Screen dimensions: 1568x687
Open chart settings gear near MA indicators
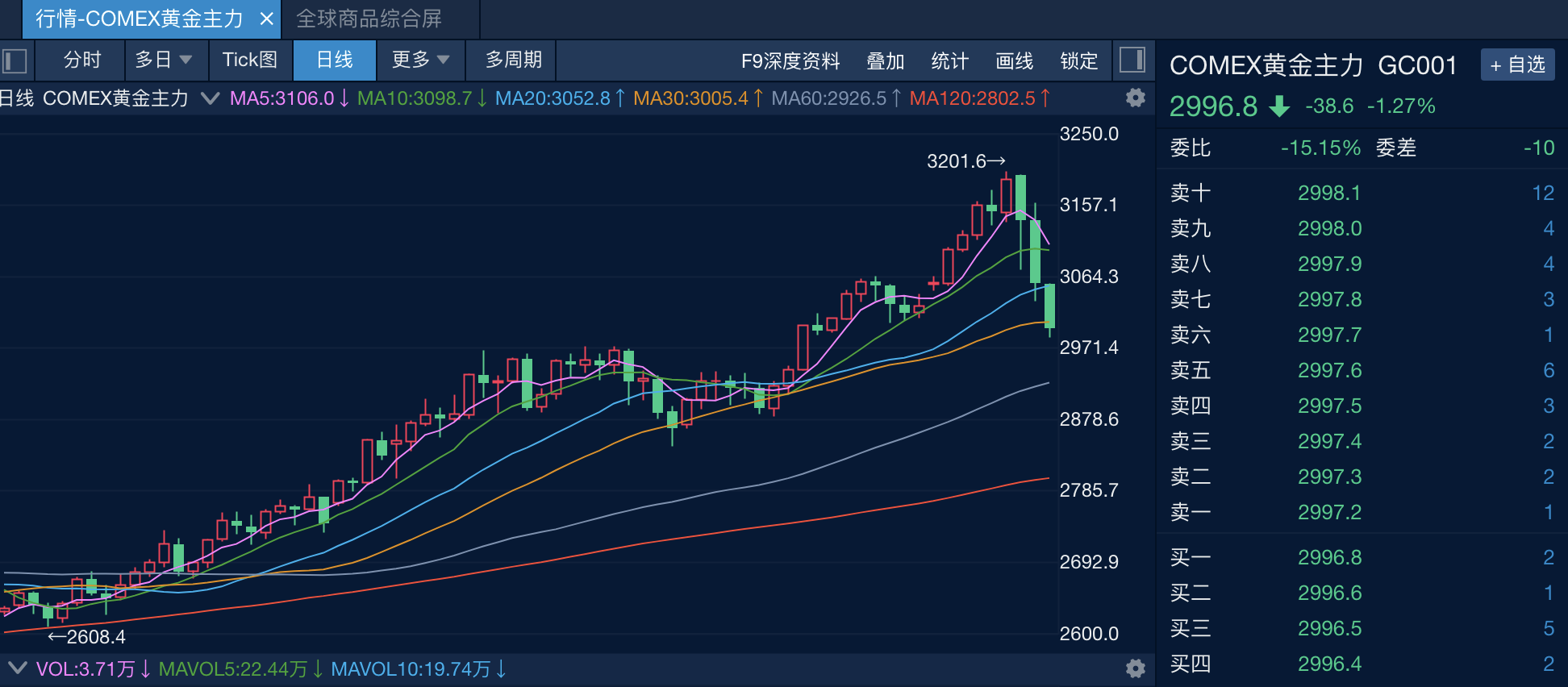(x=1136, y=98)
